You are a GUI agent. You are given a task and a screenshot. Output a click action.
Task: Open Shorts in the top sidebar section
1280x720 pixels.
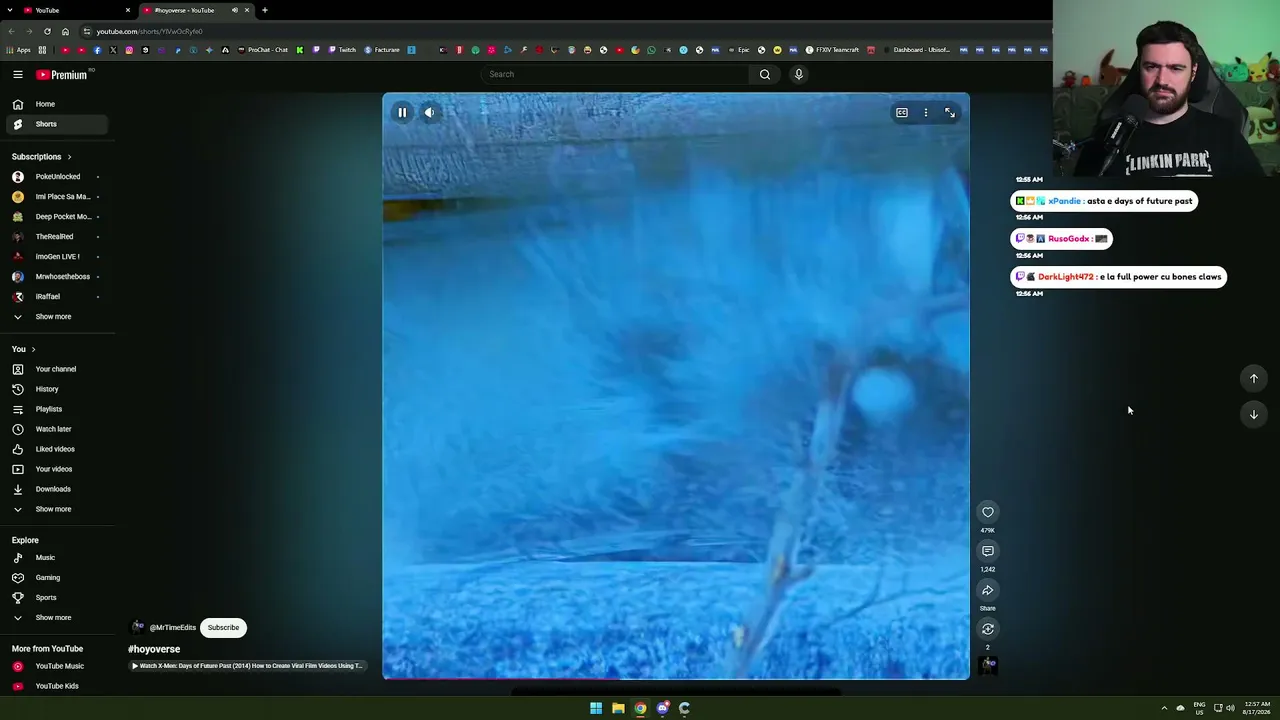point(57,124)
